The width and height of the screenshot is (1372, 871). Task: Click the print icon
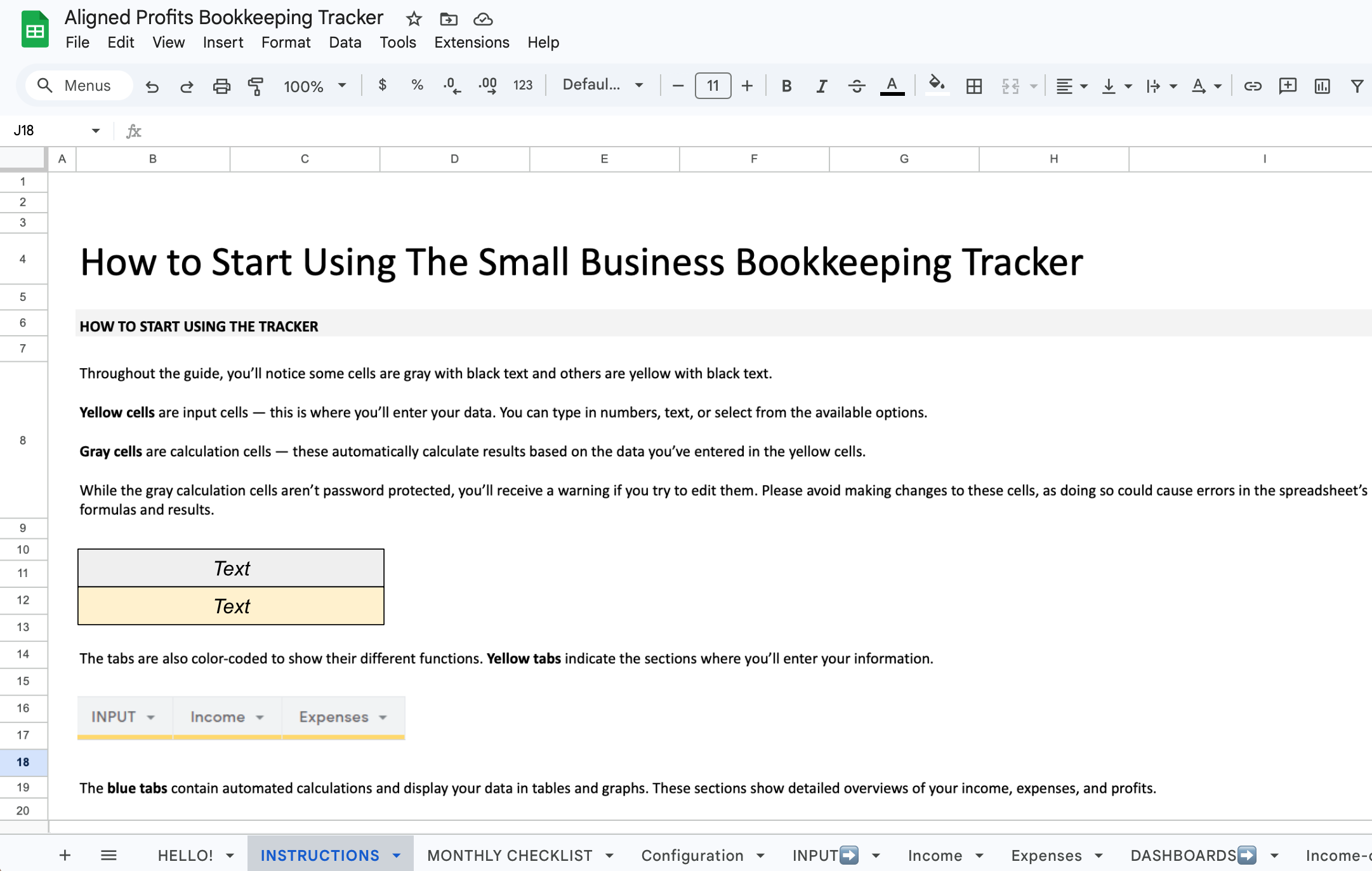click(221, 86)
